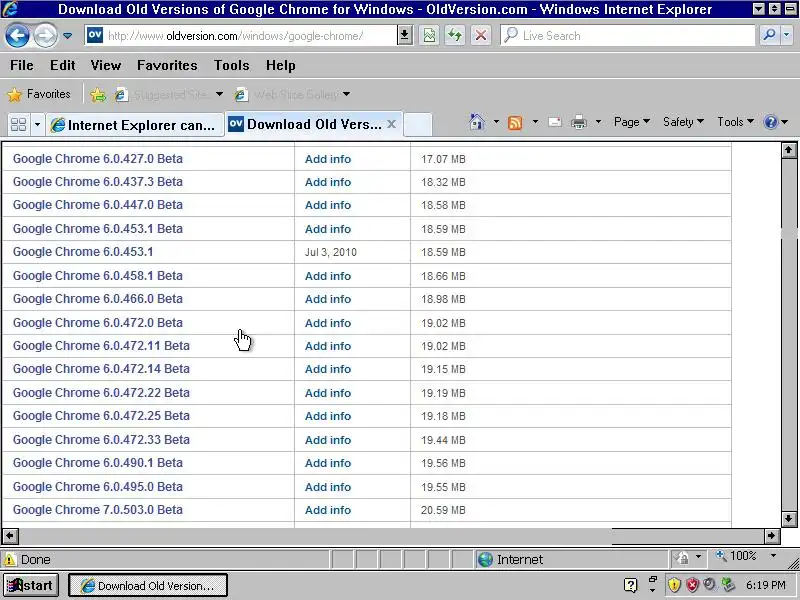Open the address bar history dropdown
Viewport: 800px width, 600px height.
tap(405, 36)
